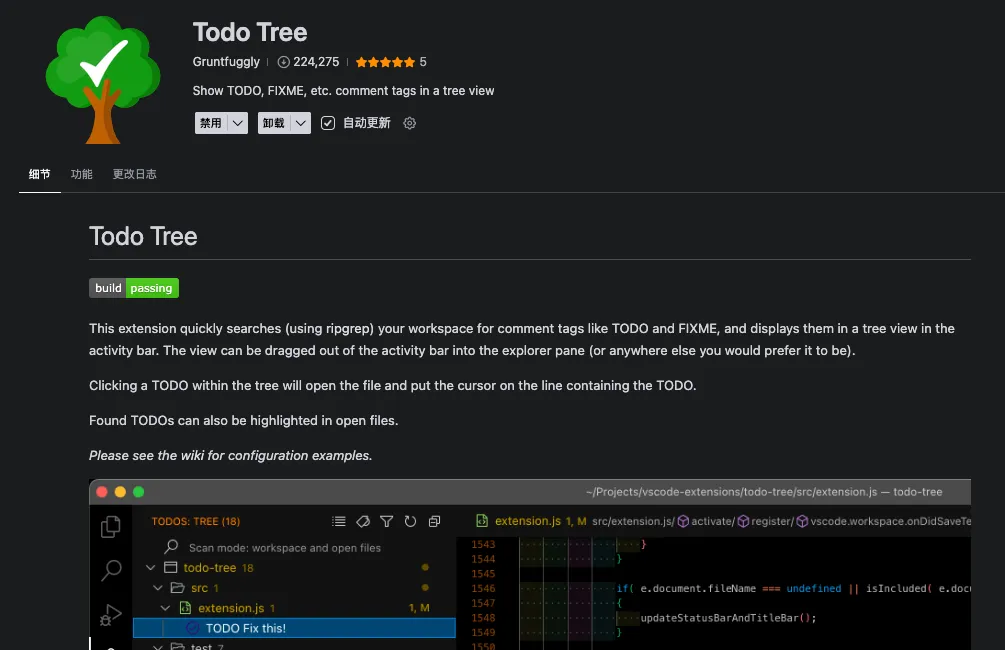Image resolution: width=1005 pixels, height=650 pixels.
Task: Click cube icon before vscode.workspace breadcrumb
Action: tap(802, 521)
